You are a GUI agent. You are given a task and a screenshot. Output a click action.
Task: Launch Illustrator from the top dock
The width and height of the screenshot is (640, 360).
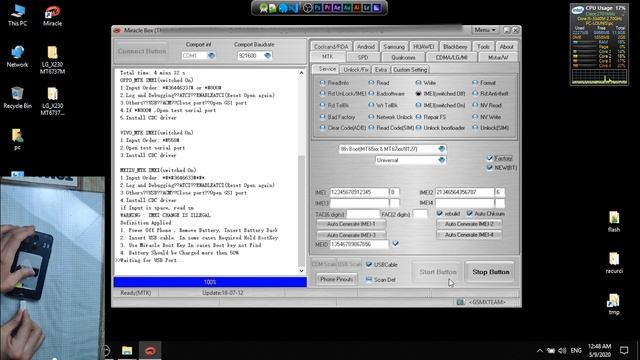pyautogui.click(x=357, y=8)
